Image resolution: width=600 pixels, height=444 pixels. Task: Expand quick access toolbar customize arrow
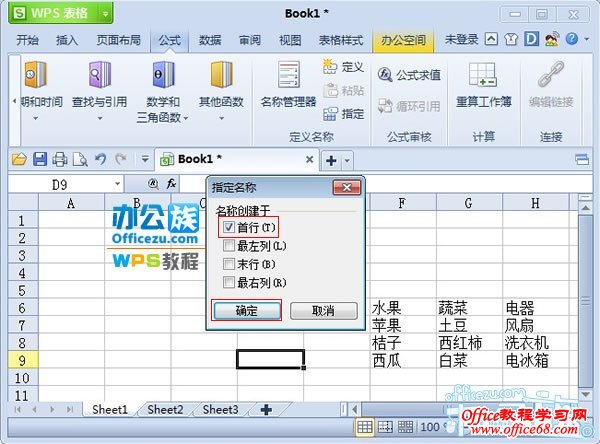coord(145,158)
